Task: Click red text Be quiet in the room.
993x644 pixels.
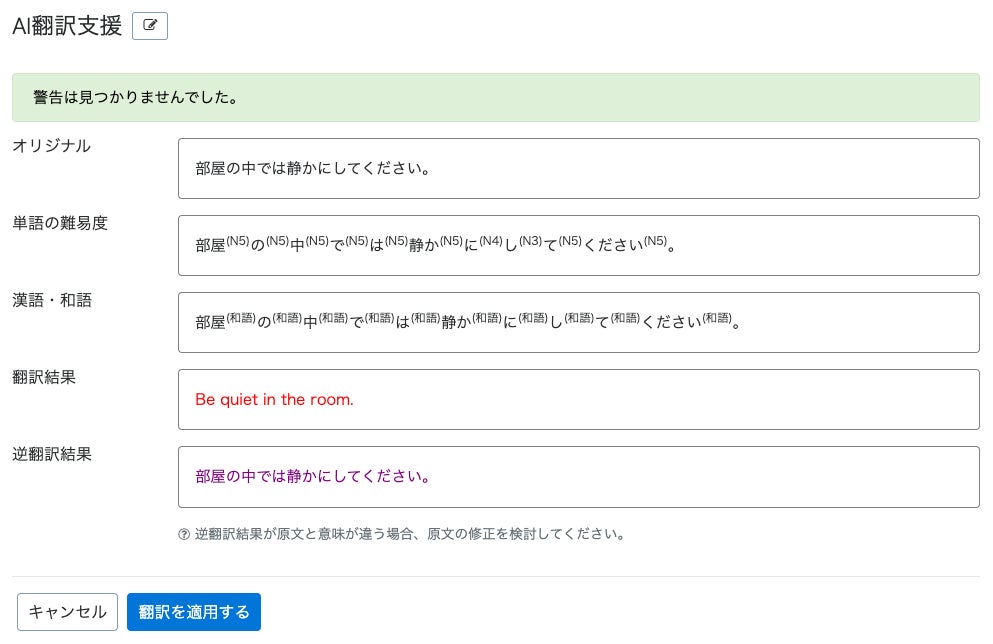Action: pos(274,400)
